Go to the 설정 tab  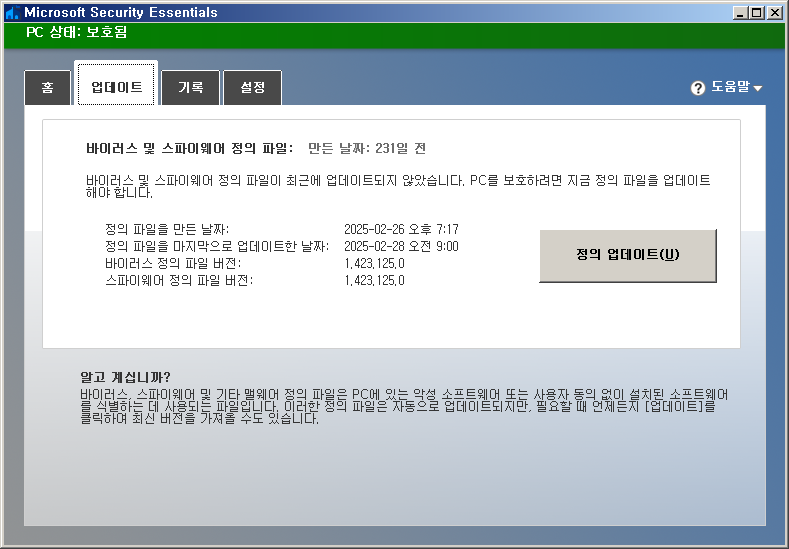coord(253,88)
